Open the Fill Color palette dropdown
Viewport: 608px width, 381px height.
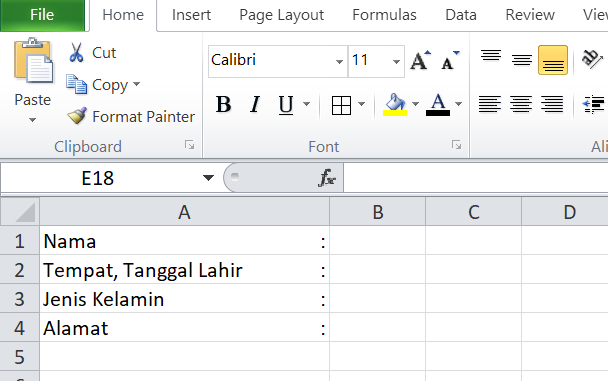pos(415,104)
